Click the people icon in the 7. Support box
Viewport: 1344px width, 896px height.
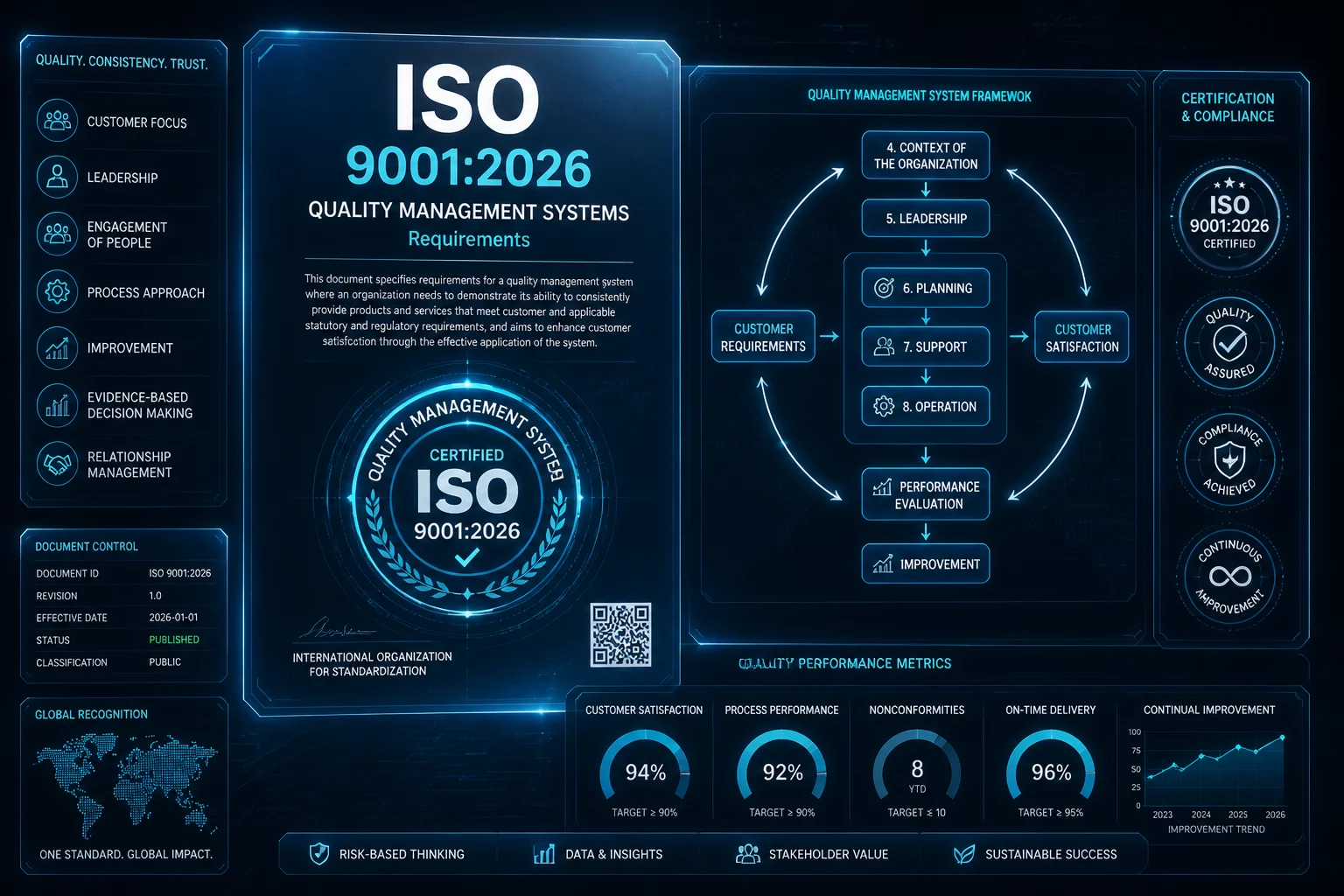[884, 346]
